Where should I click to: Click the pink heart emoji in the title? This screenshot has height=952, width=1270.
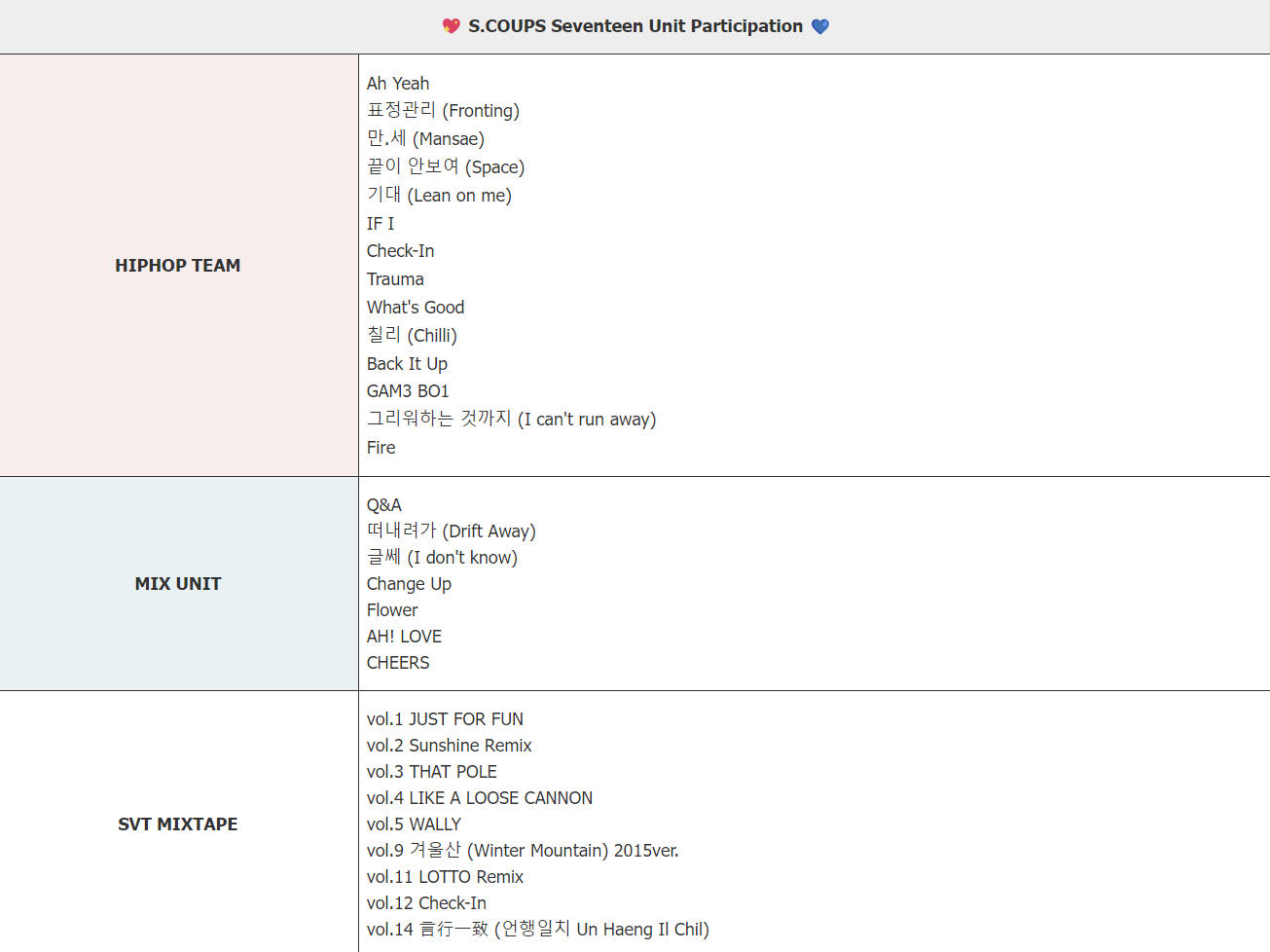coord(451,26)
